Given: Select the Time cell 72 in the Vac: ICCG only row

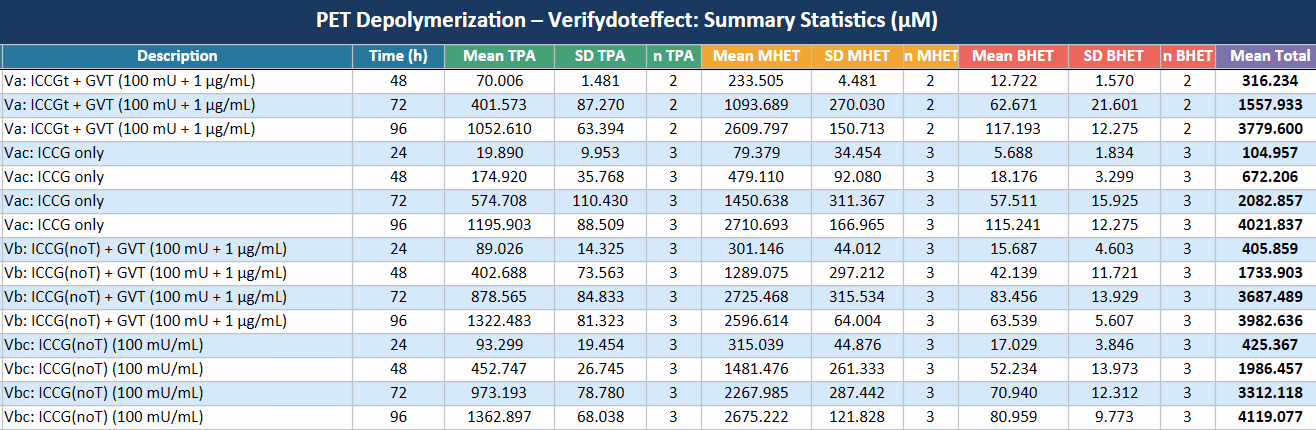Looking at the screenshot, I should point(398,201).
